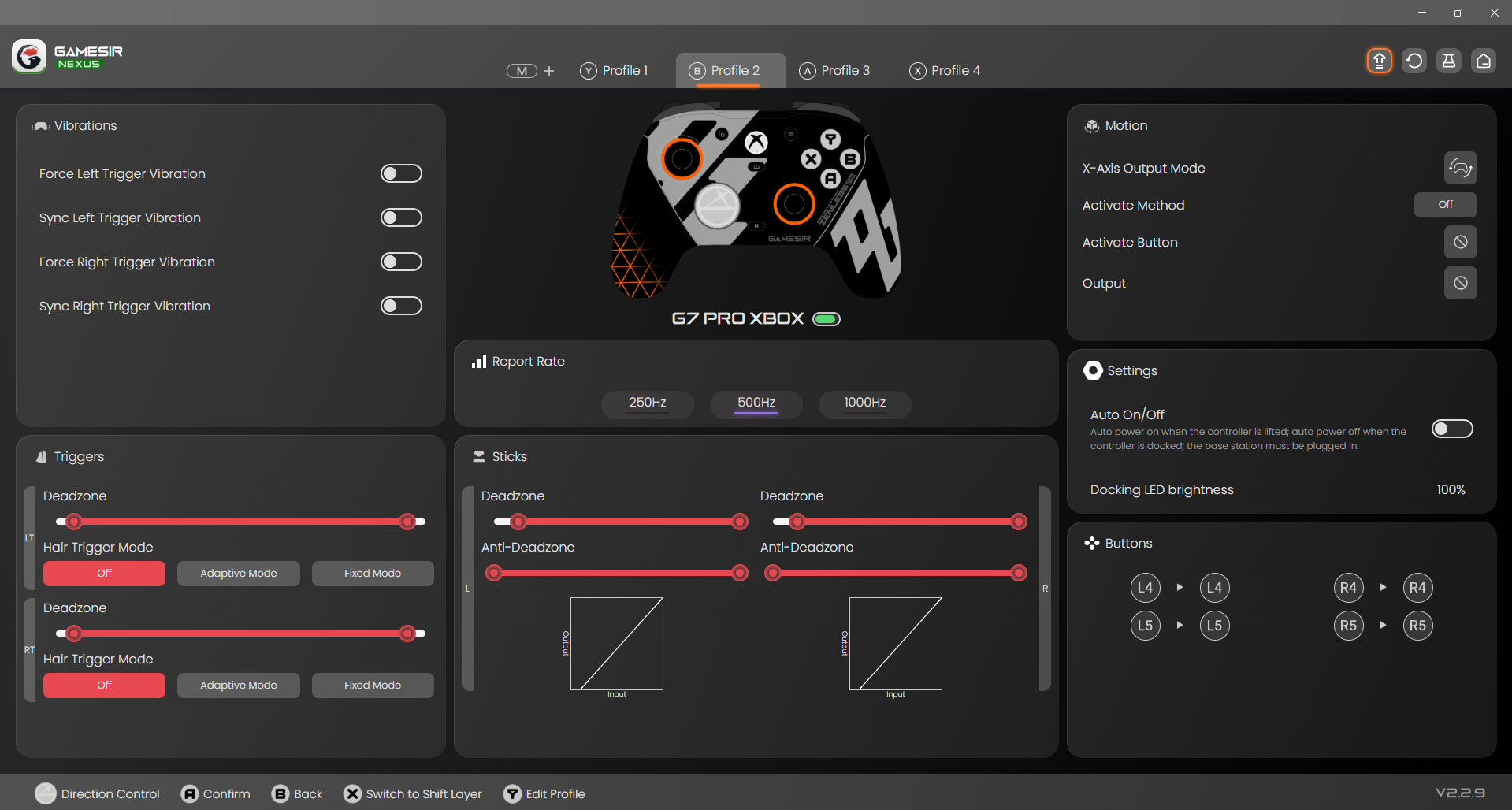Click the right stick response curve graph

coord(896,644)
